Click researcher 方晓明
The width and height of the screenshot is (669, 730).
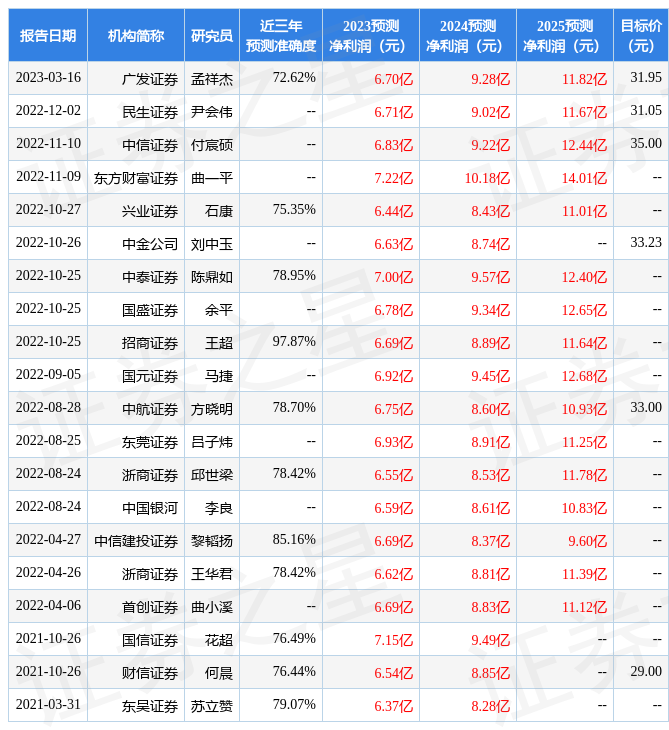[212, 410]
